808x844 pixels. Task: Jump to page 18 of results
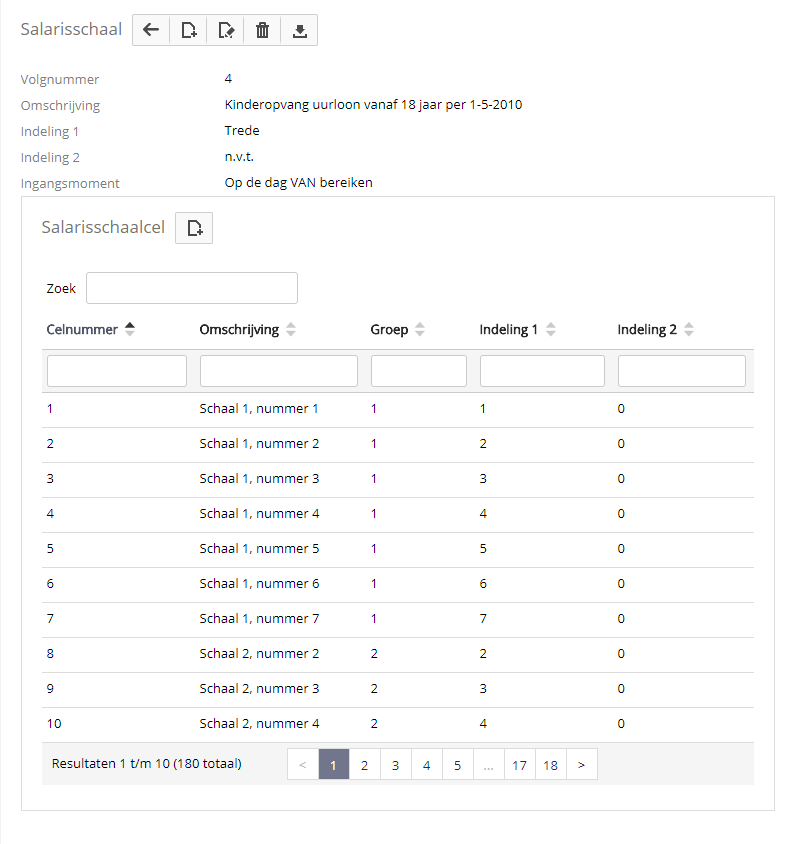pyautogui.click(x=550, y=765)
